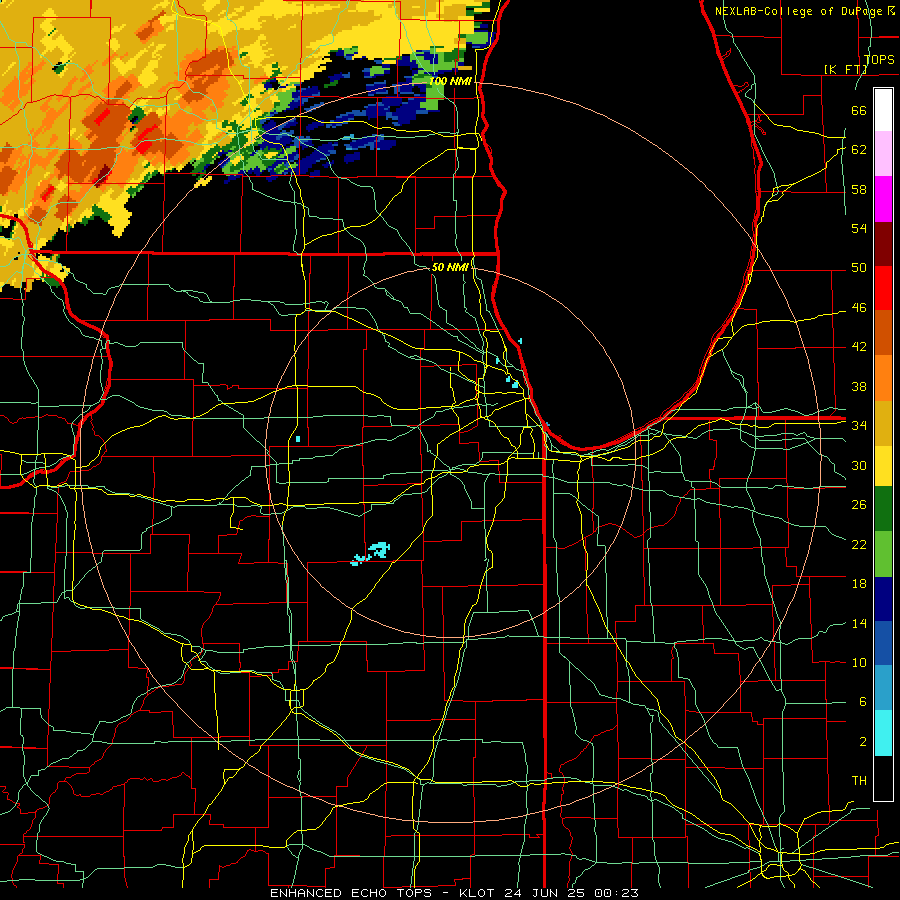Click the legend value '42'

859,347
